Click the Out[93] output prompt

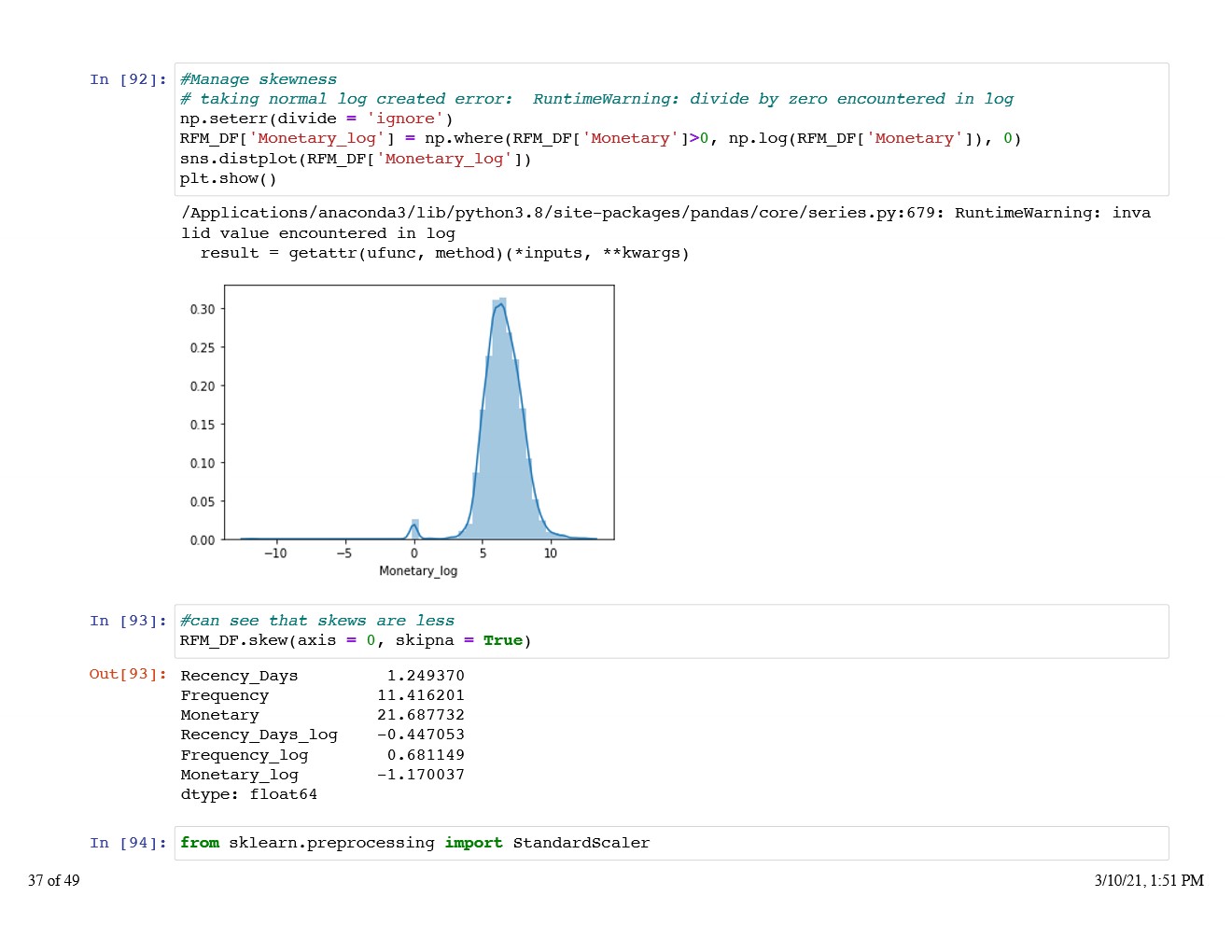(128, 674)
